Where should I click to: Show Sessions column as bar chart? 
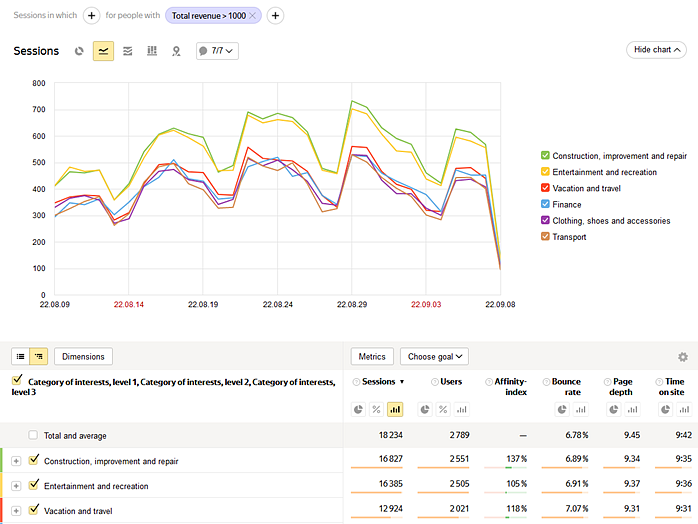[x=394, y=409]
